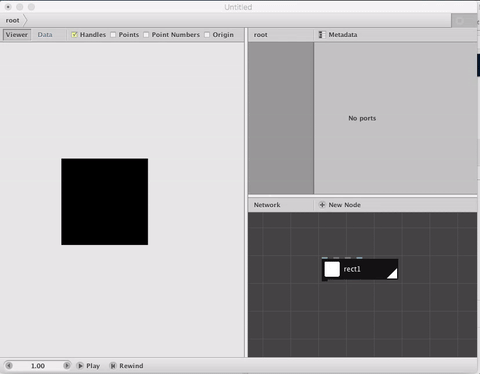
Task: Increase the frame number with right arrow
Action: point(67,366)
